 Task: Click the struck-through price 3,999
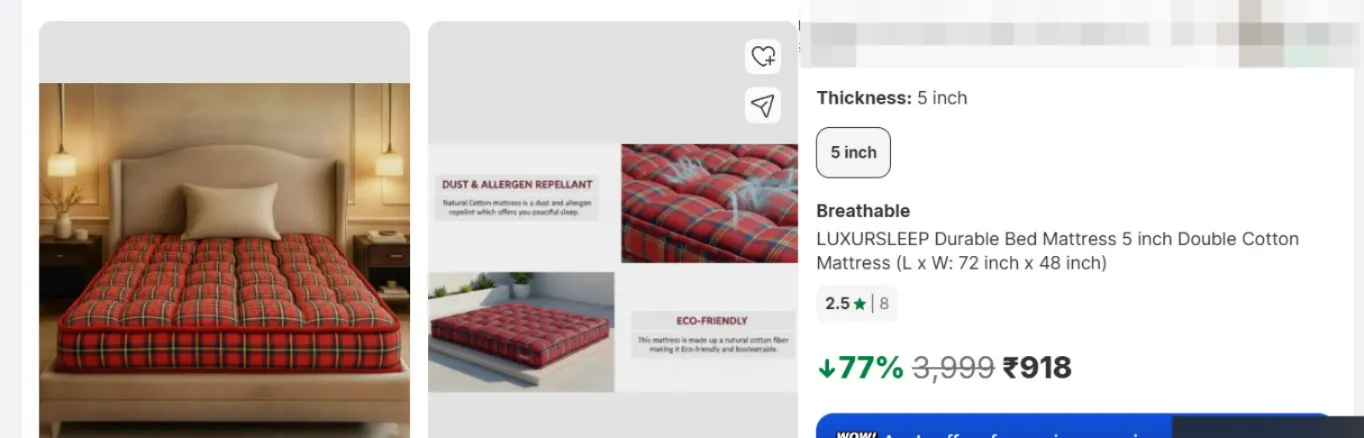click(x=953, y=368)
